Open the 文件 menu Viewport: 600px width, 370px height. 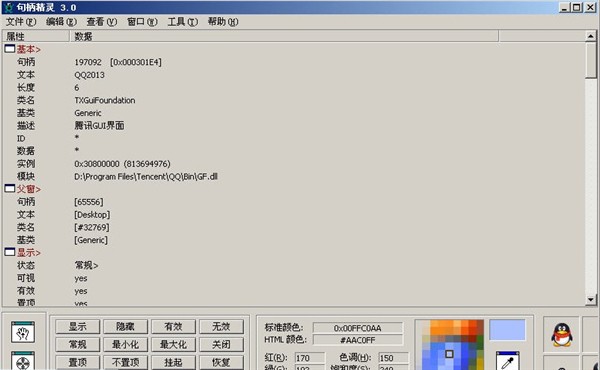point(21,22)
